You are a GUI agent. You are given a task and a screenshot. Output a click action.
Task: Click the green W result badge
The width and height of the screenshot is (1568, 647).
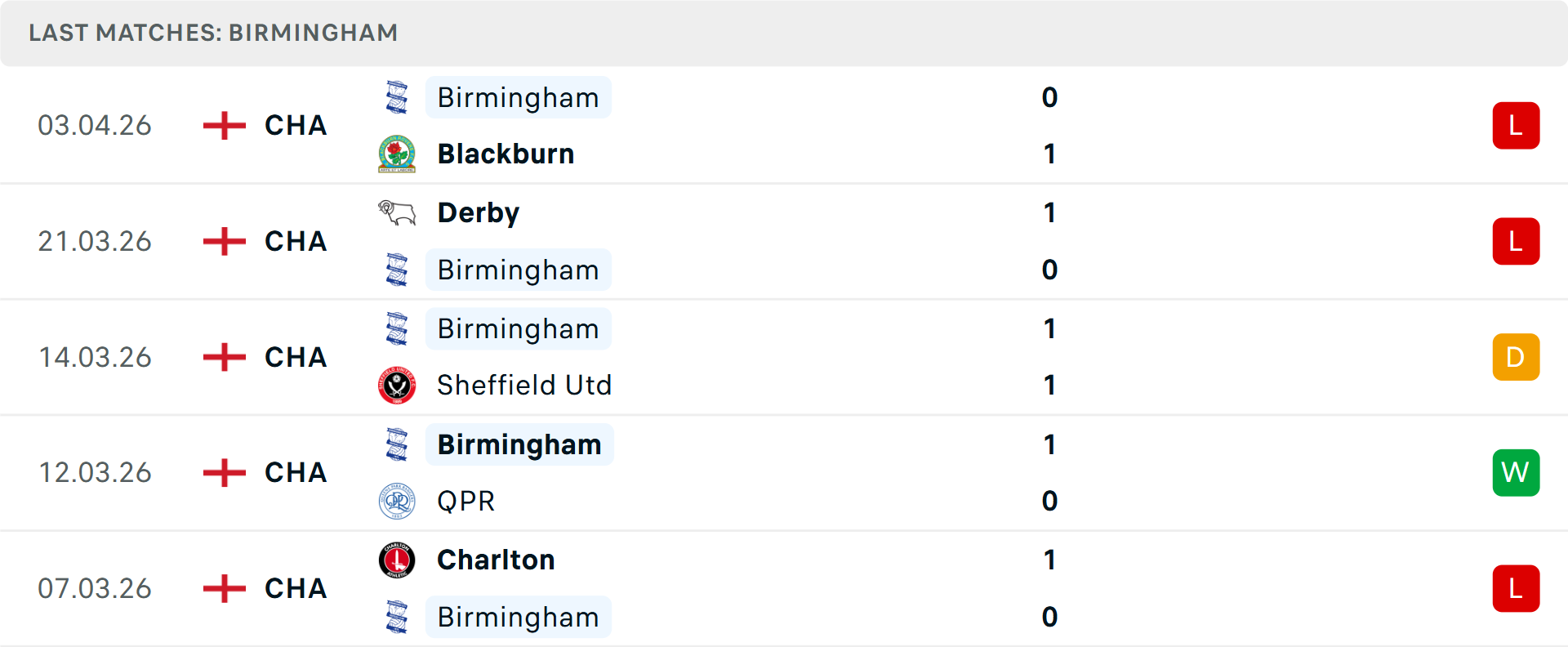point(1516,472)
